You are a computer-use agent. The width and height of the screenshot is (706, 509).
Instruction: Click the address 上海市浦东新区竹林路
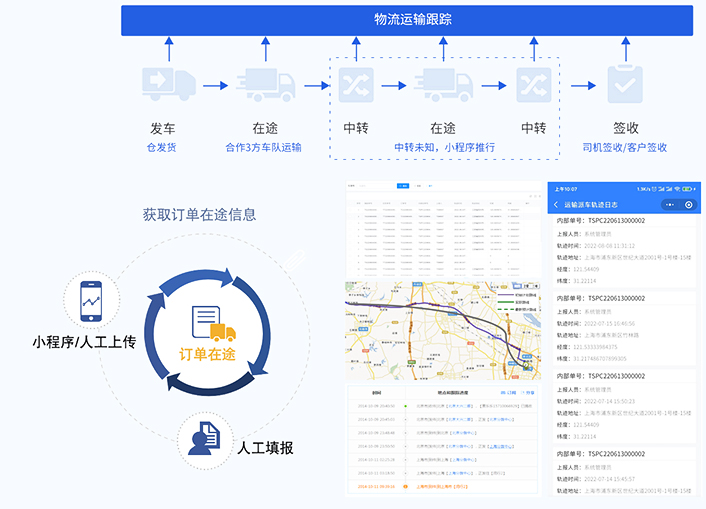pyautogui.click(x=611, y=335)
